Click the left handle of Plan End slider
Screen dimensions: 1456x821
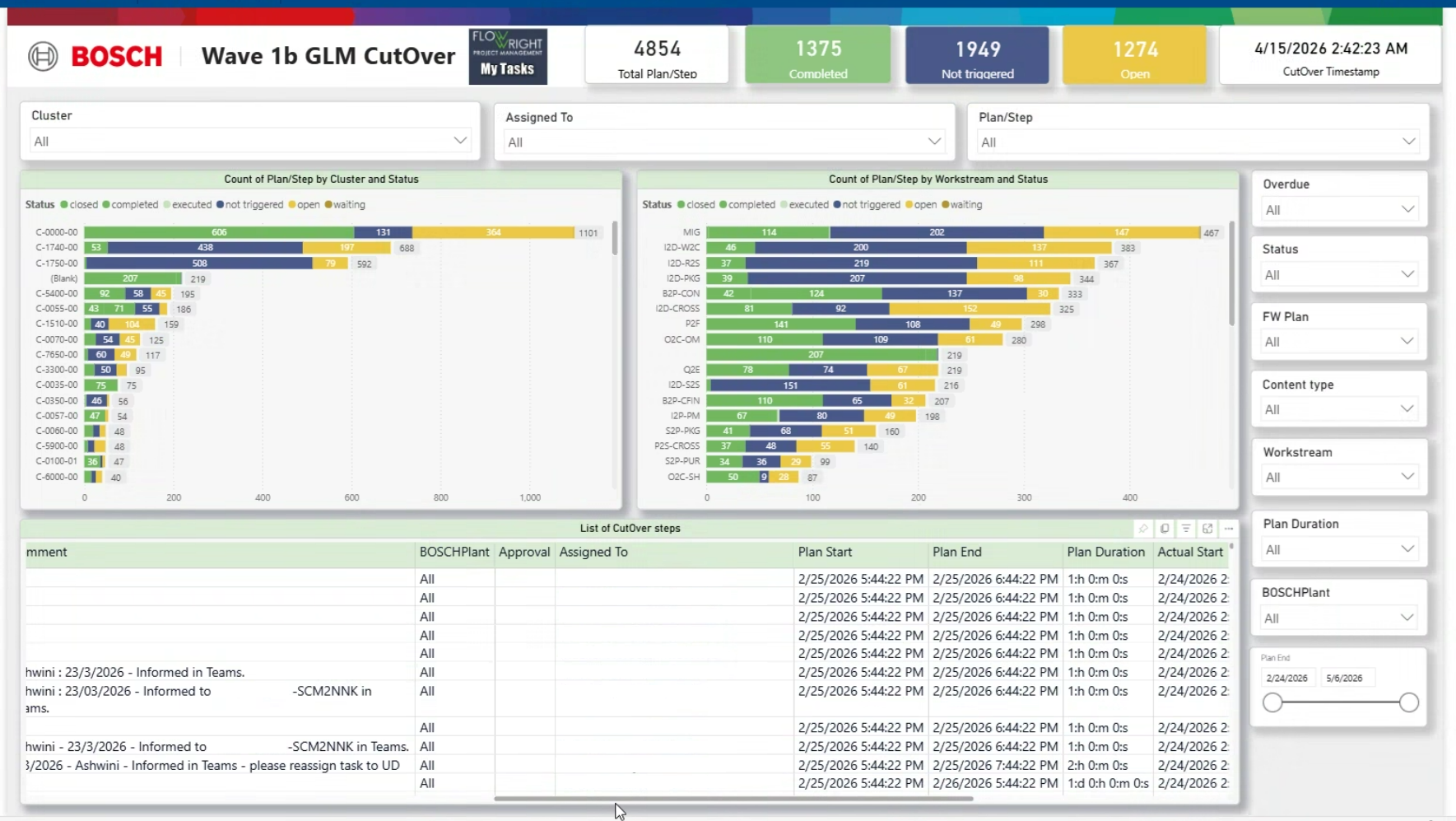click(1272, 702)
